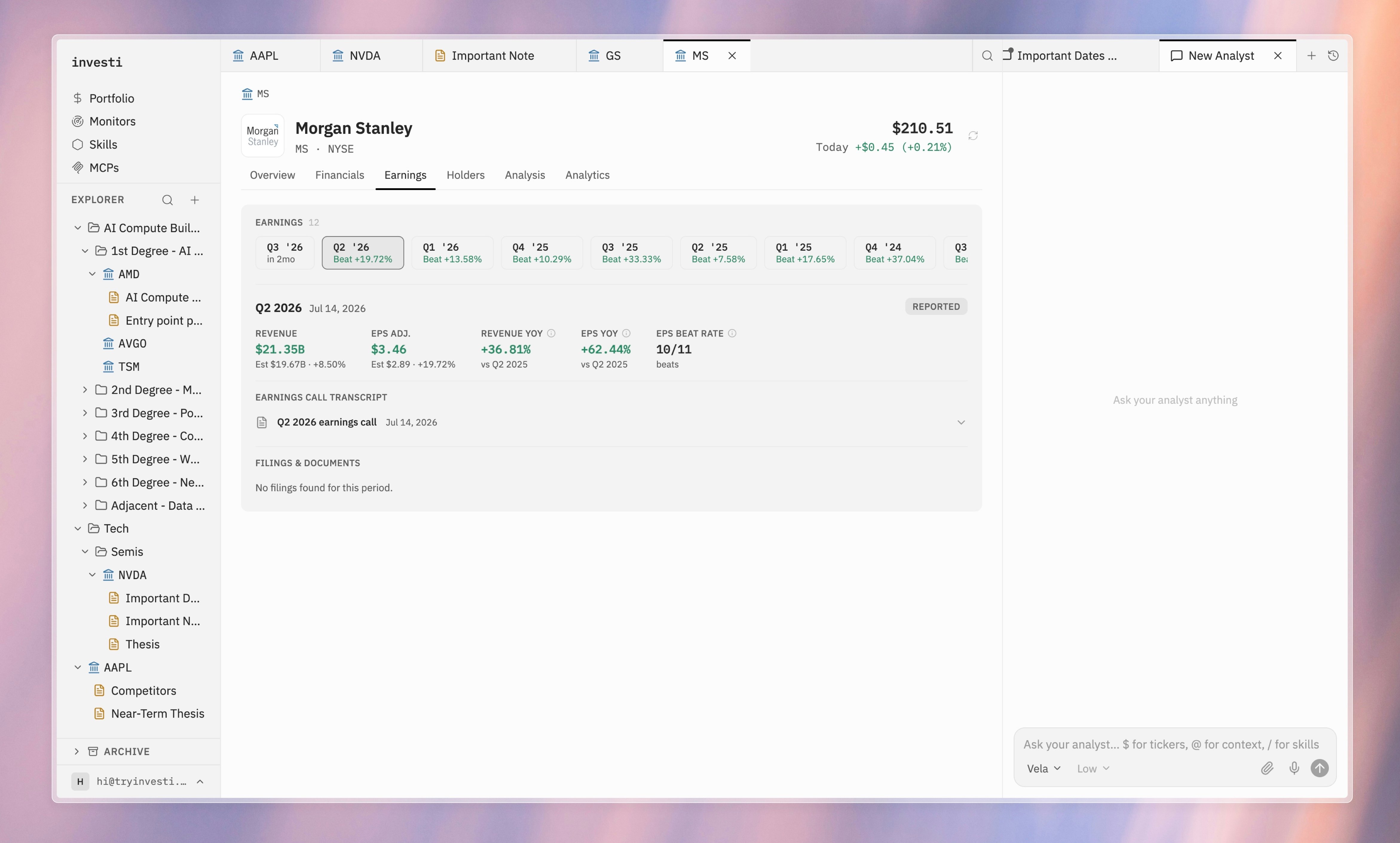Select the Q1 '25 earnings chip
The image size is (1400, 843).
click(x=805, y=253)
